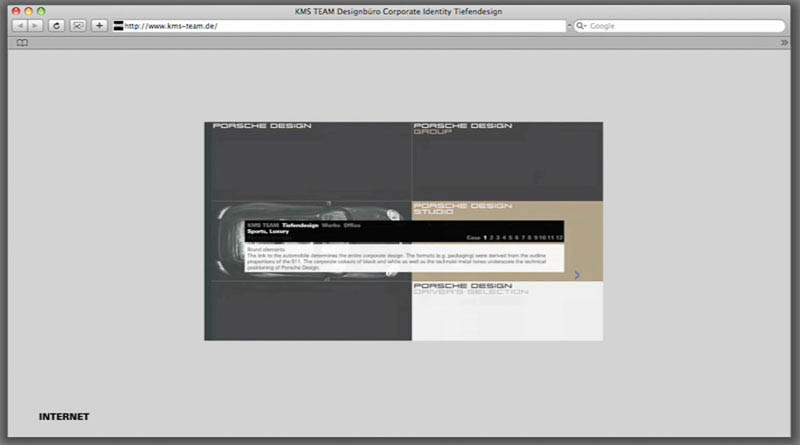Reload the page with the refresh button
Viewport: 800px width, 445px height.
point(56,26)
